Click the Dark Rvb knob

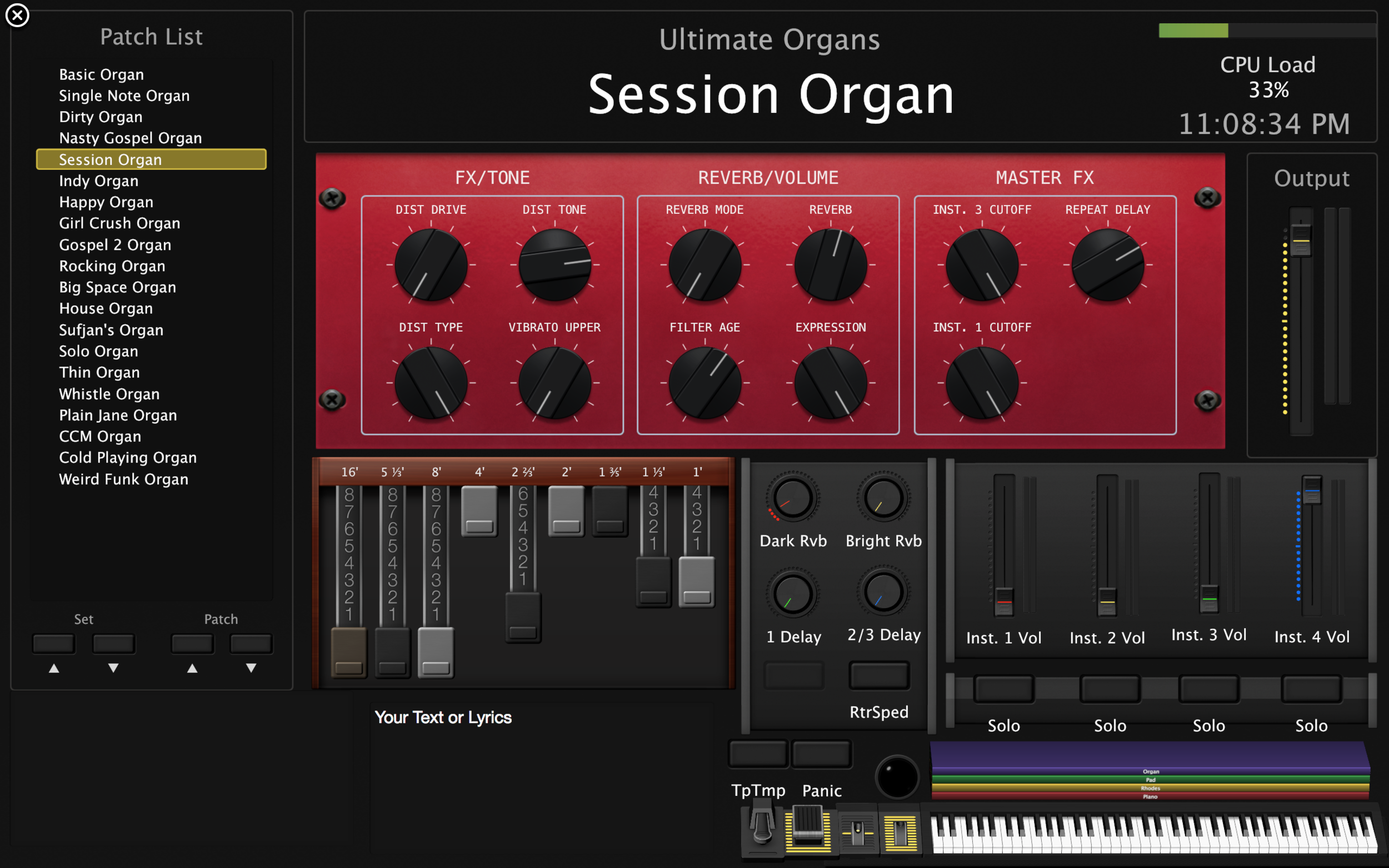(x=793, y=498)
